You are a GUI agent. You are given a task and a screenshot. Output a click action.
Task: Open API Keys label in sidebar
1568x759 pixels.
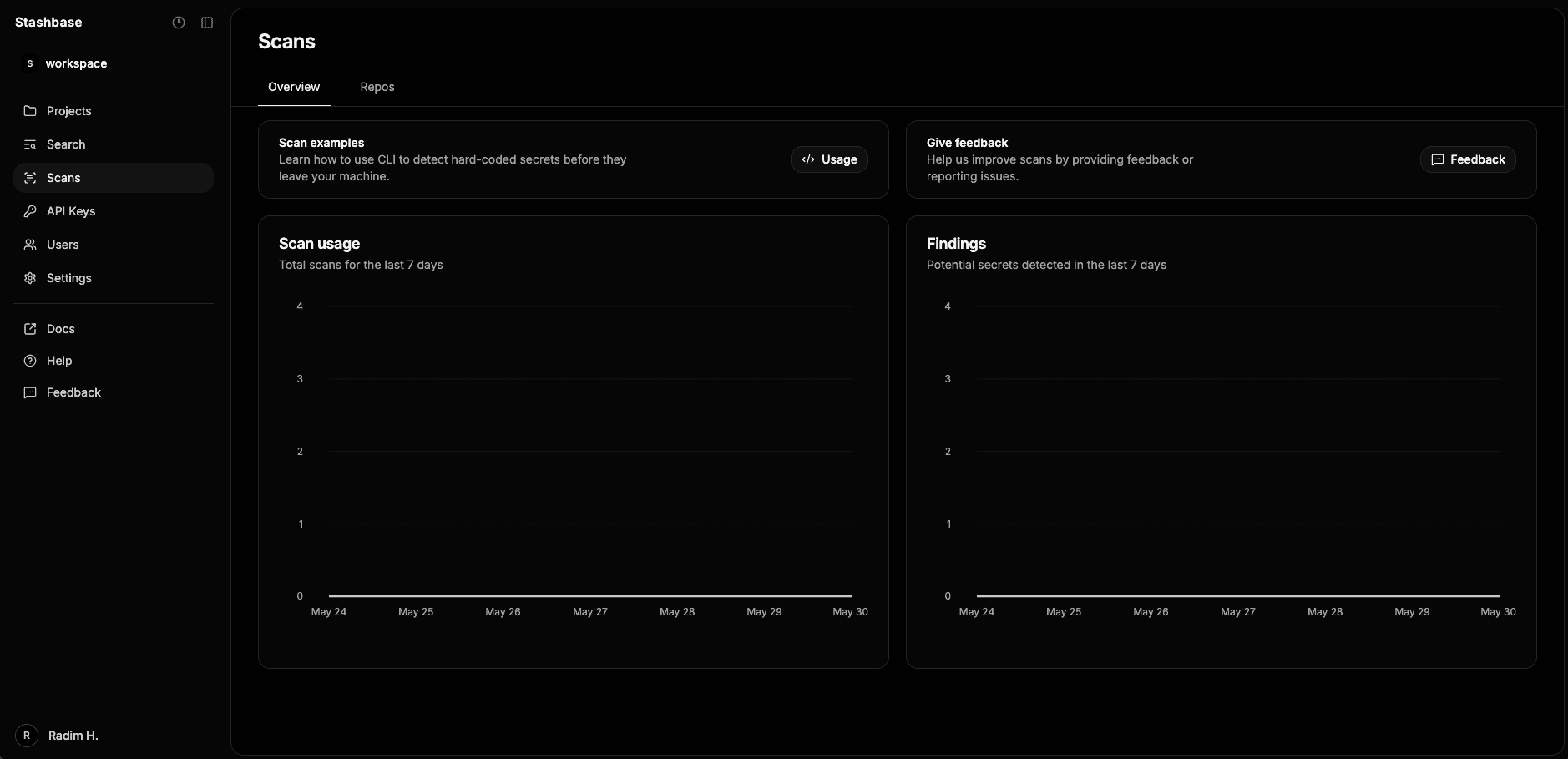[x=71, y=211]
